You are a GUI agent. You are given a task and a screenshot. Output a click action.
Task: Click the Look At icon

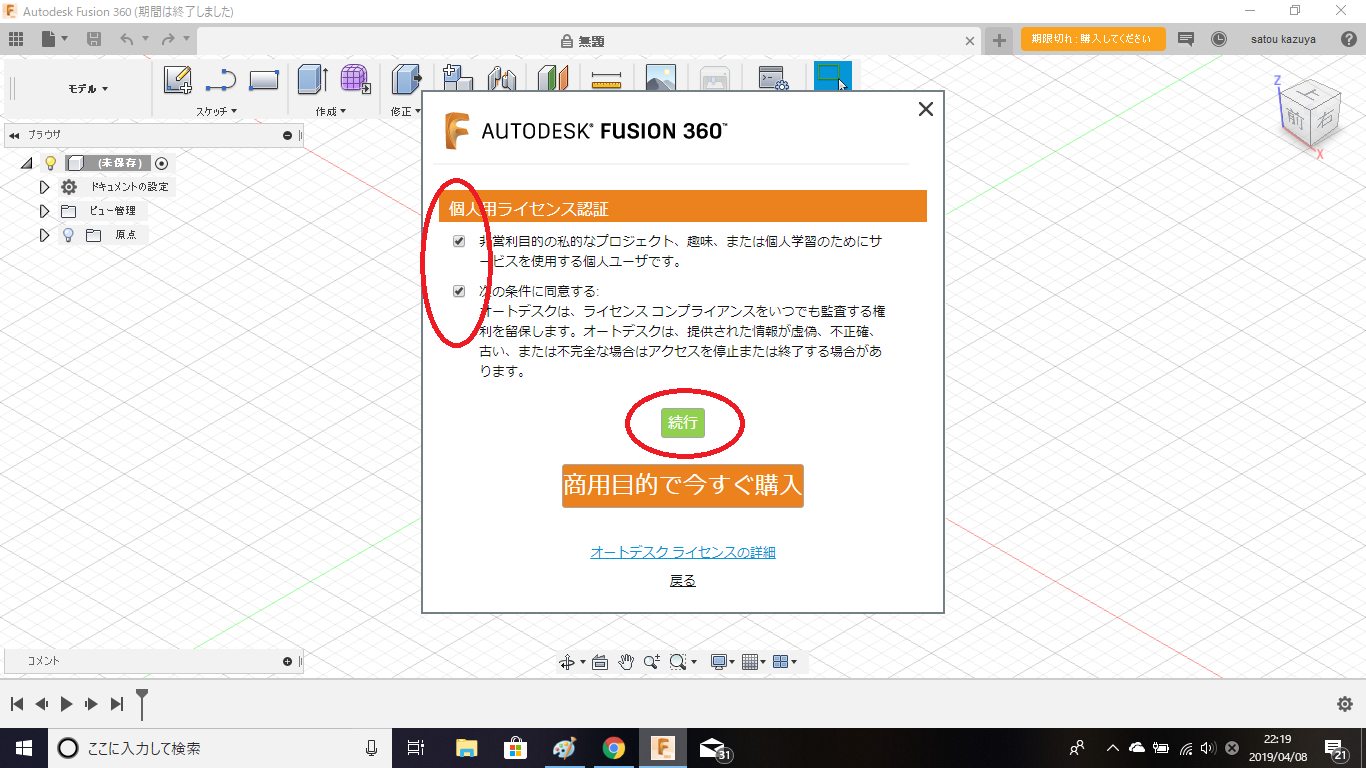(x=600, y=662)
